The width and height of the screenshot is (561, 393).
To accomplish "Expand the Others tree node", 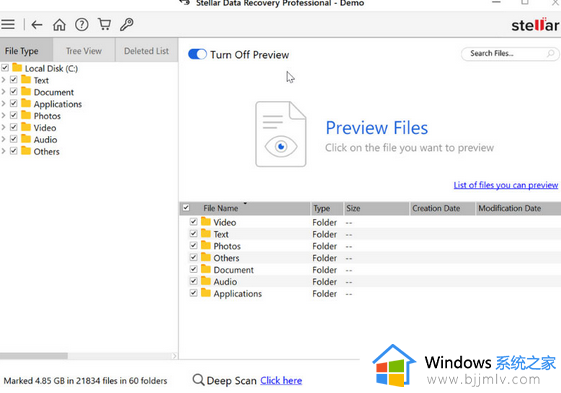I will pyautogui.click(x=3, y=151).
